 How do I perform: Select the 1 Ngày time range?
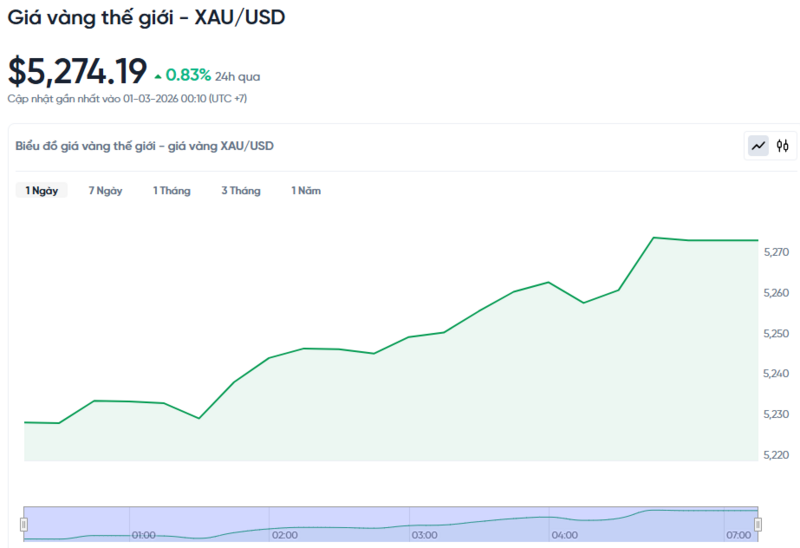point(41,191)
